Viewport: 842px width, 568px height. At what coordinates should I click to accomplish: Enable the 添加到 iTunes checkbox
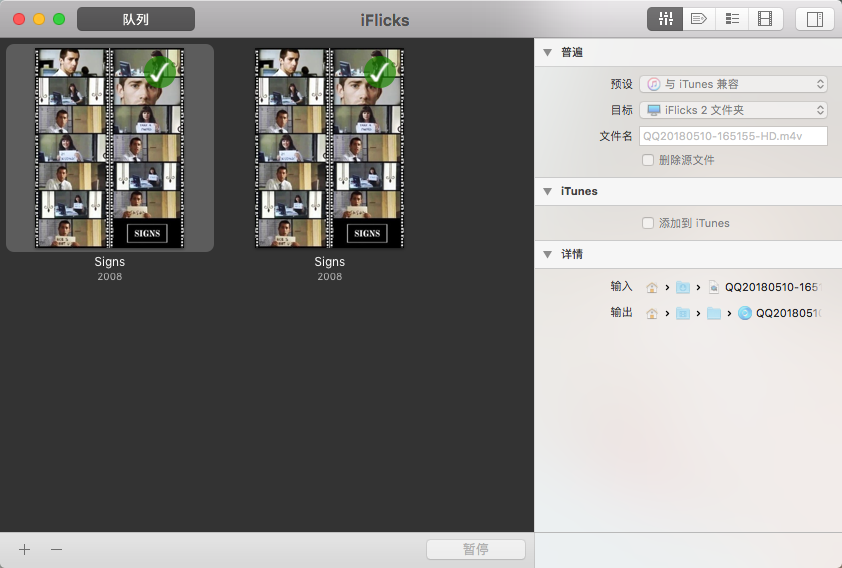[x=648, y=223]
